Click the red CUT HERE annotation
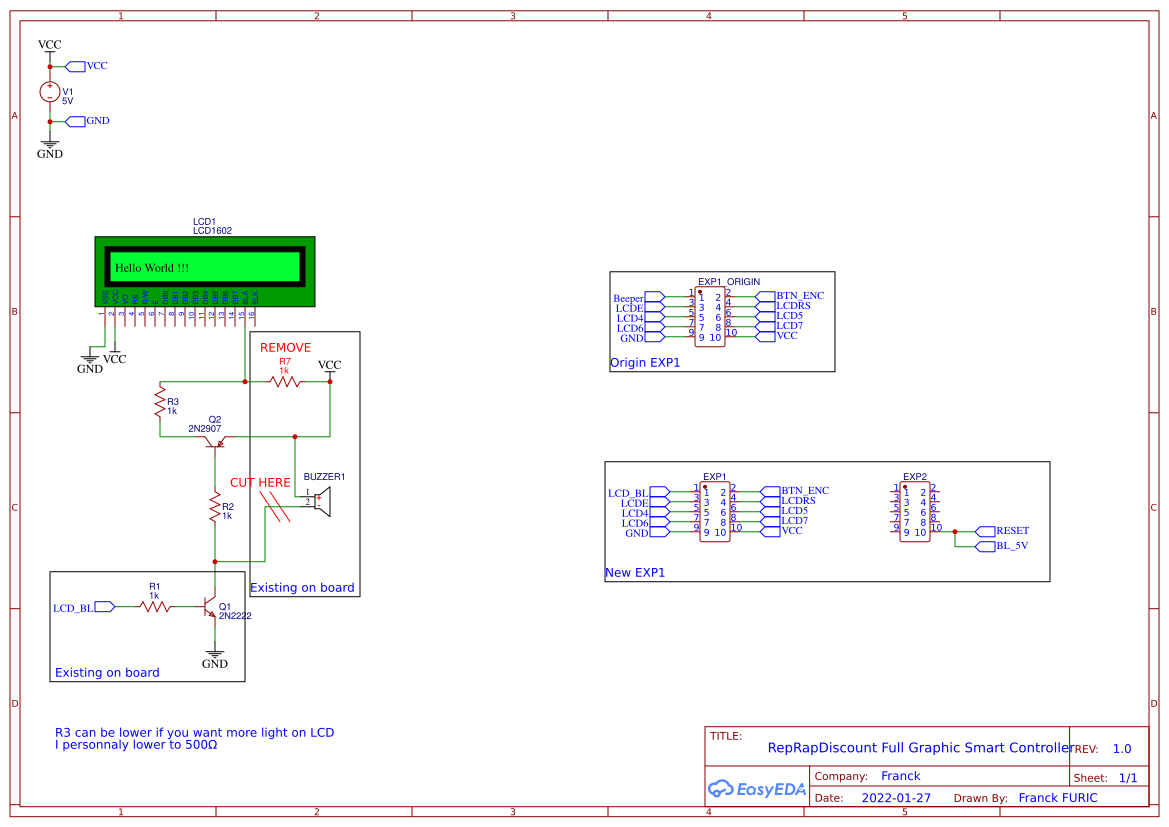This screenshot has width=1169, height=827. coord(260,482)
